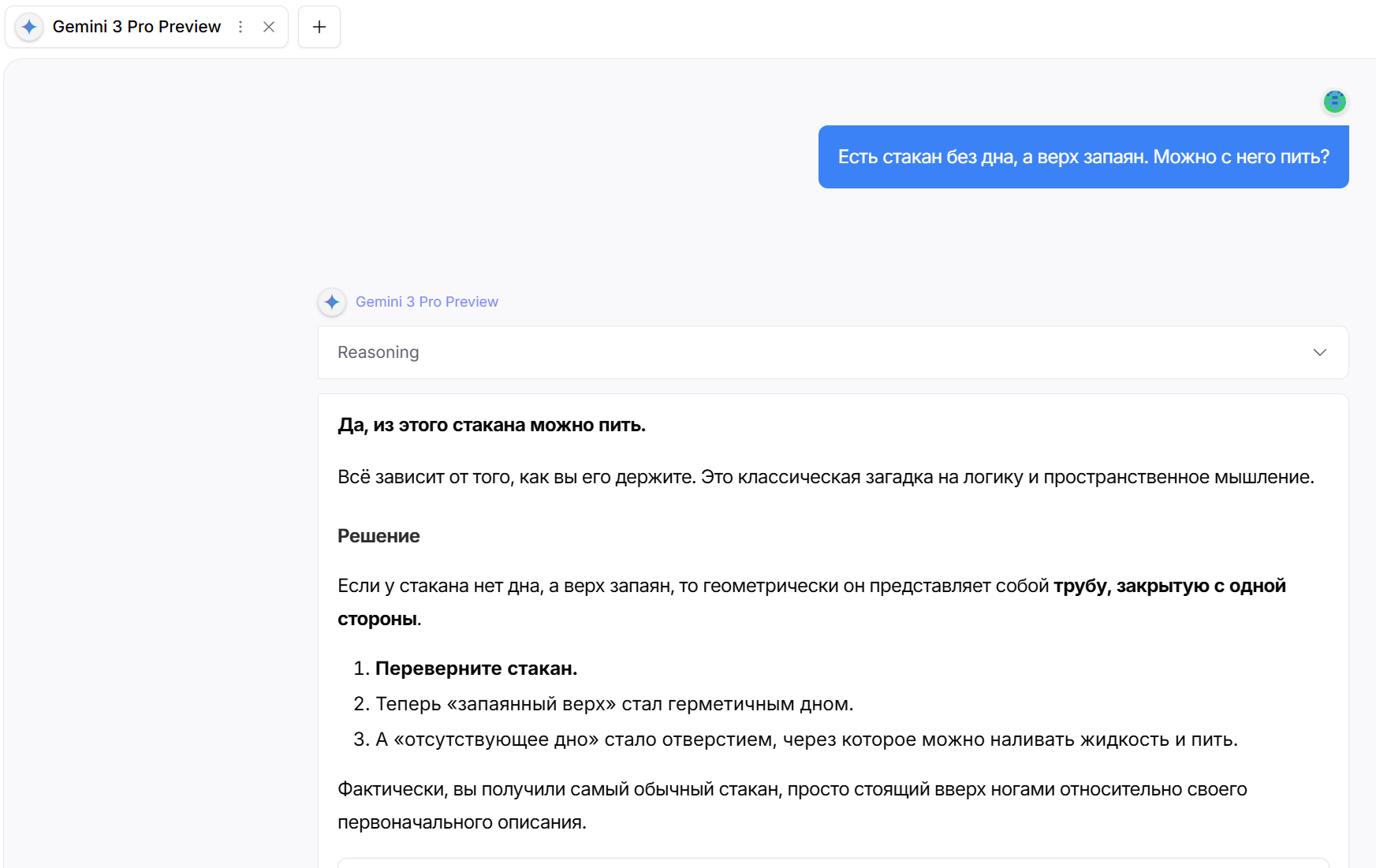Expand the Reasoning section

tap(378, 352)
